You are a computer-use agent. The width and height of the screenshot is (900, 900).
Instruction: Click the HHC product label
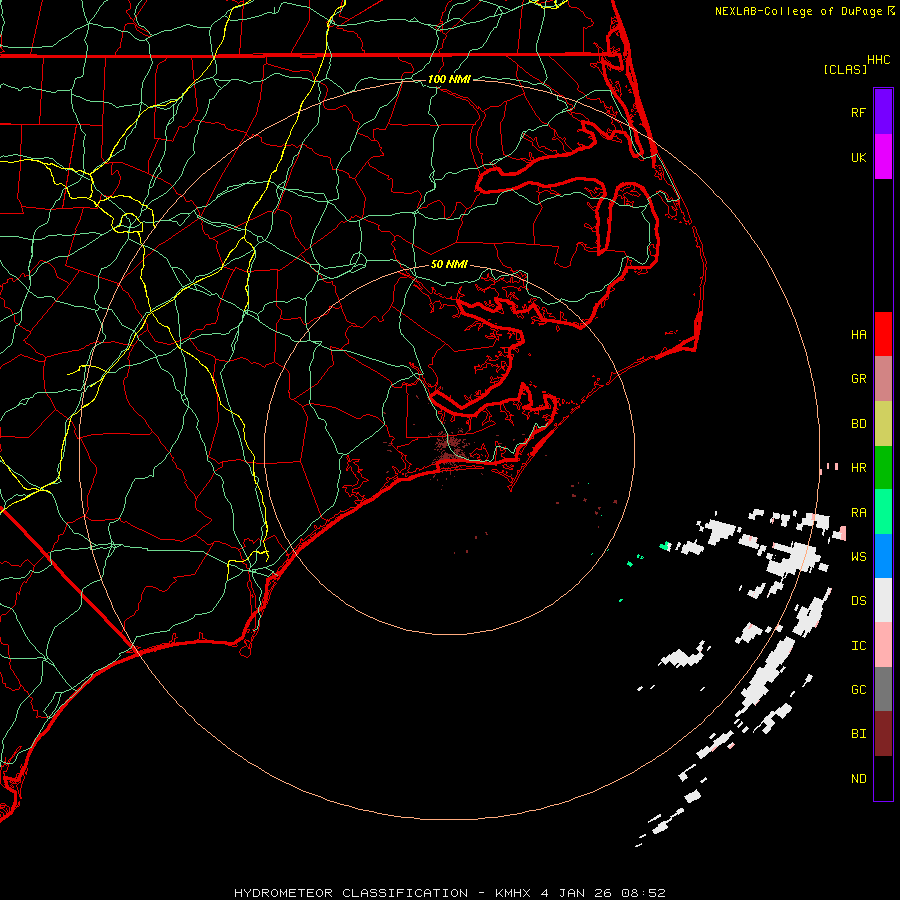pyautogui.click(x=878, y=60)
